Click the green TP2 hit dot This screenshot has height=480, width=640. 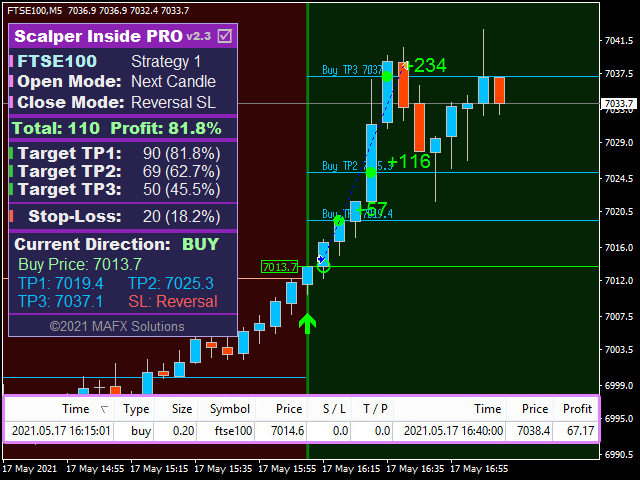(371, 173)
